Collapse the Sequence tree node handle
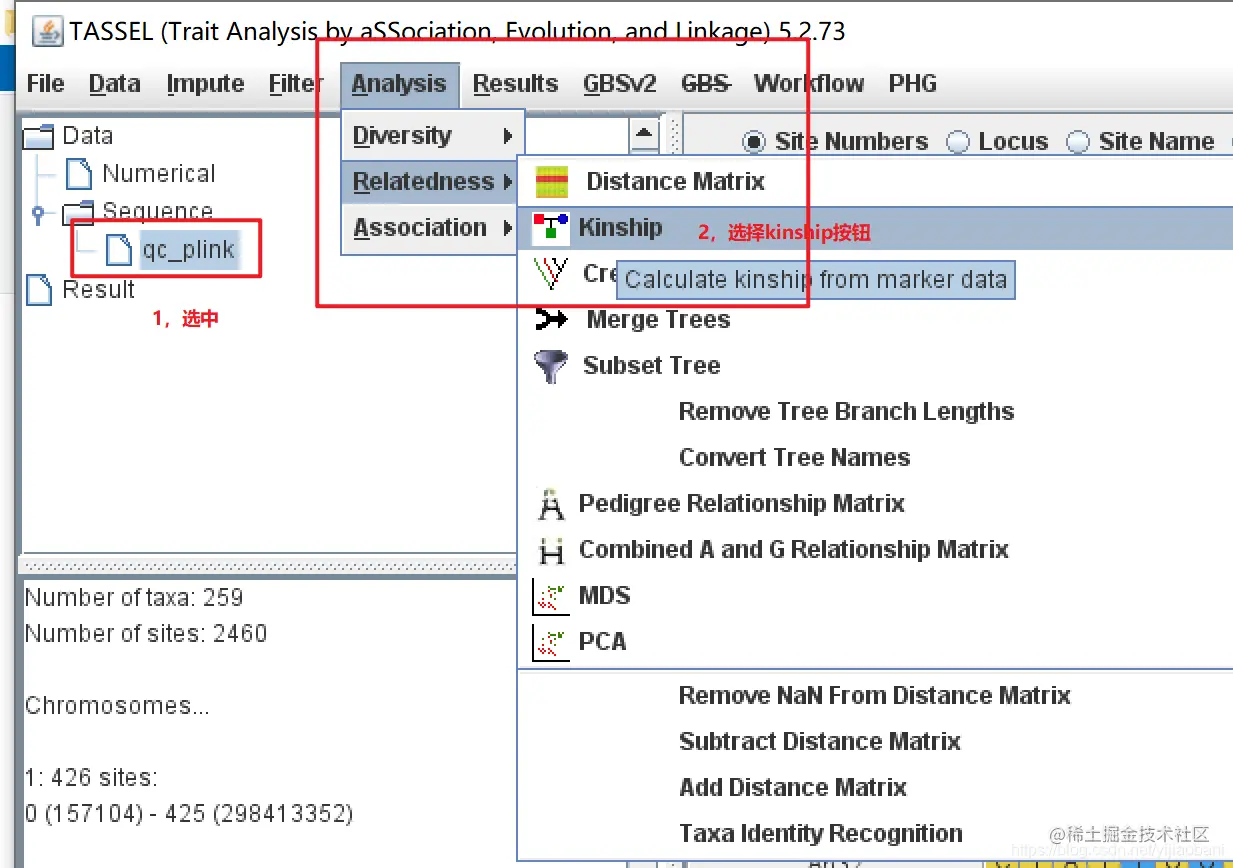The width and height of the screenshot is (1233, 868). (x=39, y=213)
